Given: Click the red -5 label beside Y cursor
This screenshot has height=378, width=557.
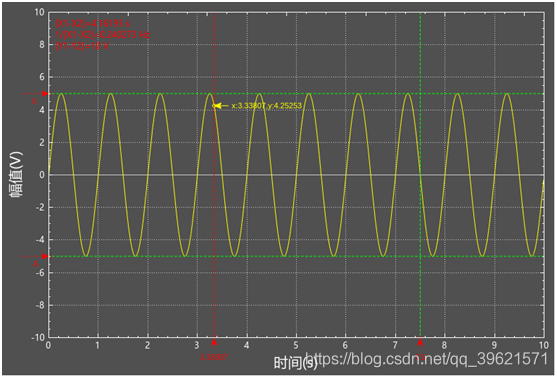Looking at the screenshot, I should point(34,264).
